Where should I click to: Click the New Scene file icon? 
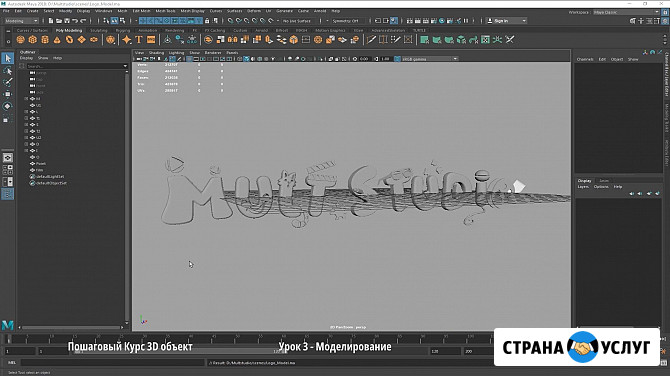coord(51,21)
